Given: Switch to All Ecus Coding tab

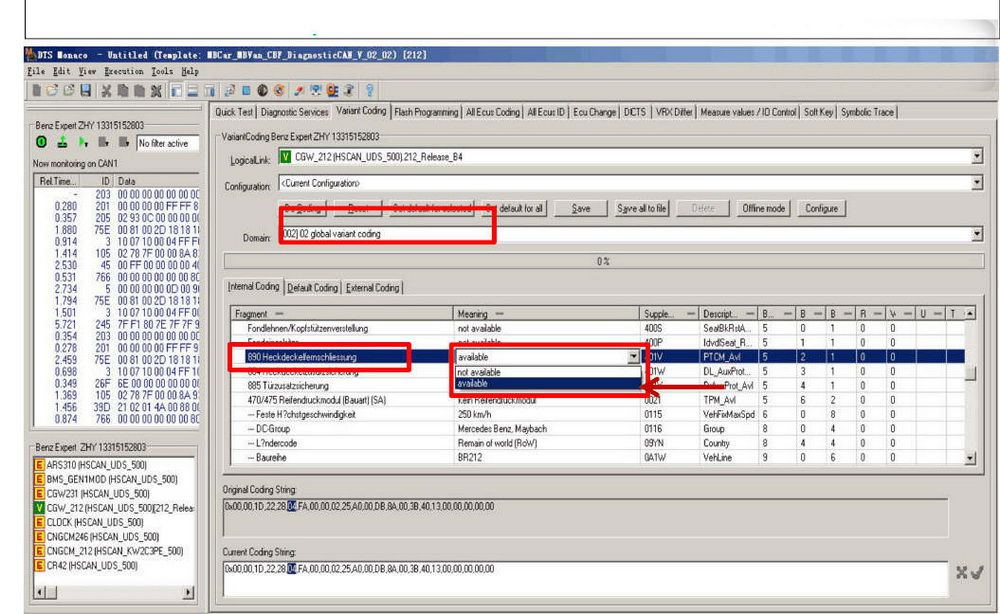Looking at the screenshot, I should click(x=492, y=112).
